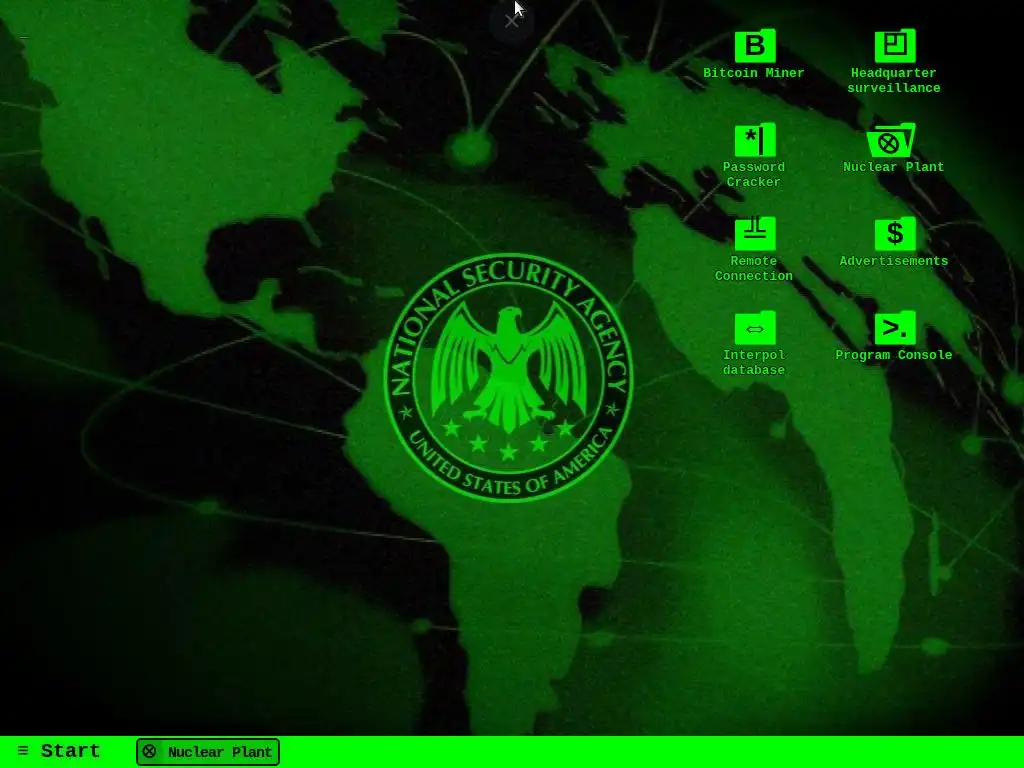Click the X close button at top
Viewport: 1024px width, 768px height.
pos(511,21)
